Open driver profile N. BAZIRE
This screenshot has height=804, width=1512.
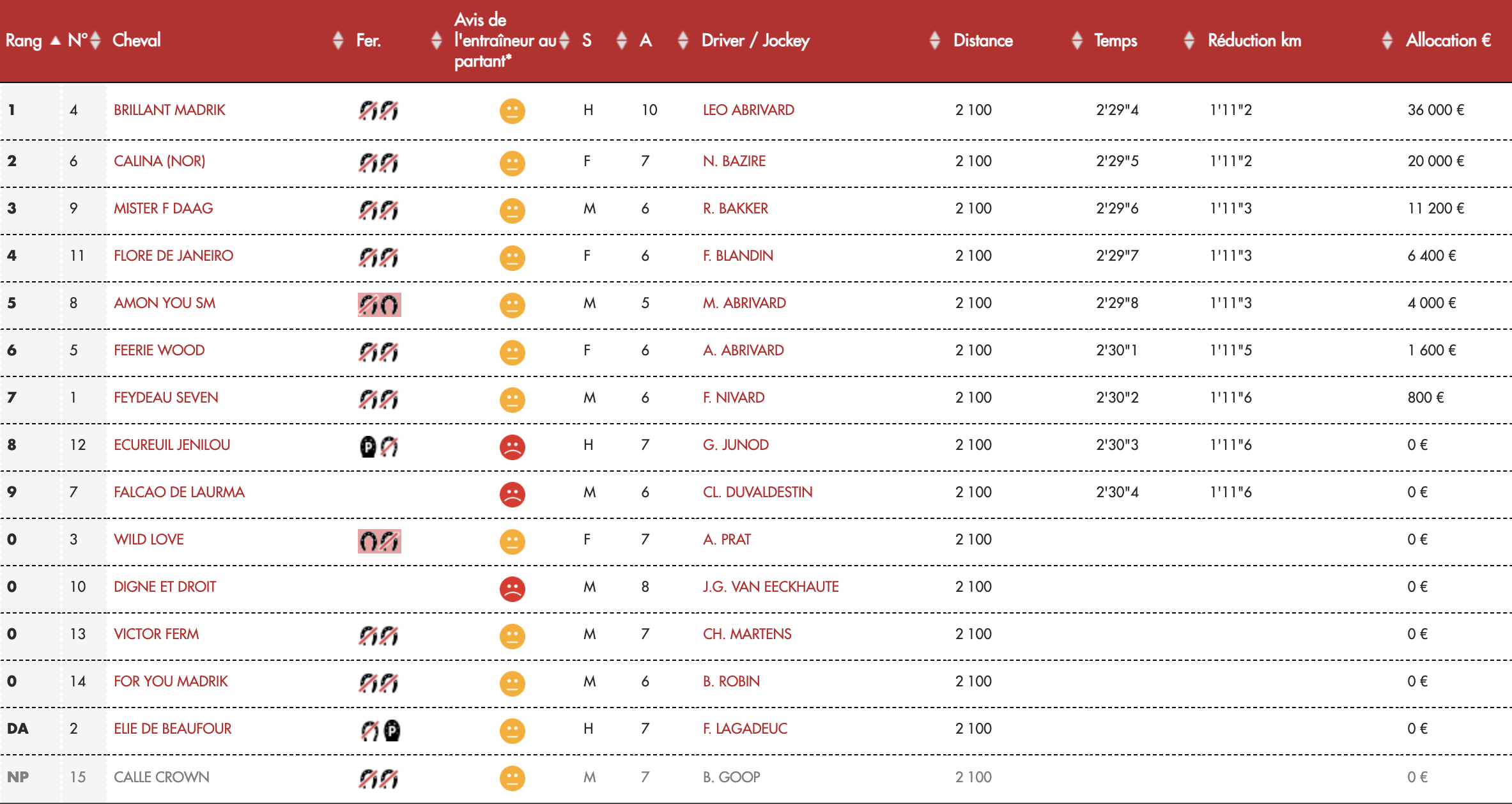pyautogui.click(x=734, y=161)
